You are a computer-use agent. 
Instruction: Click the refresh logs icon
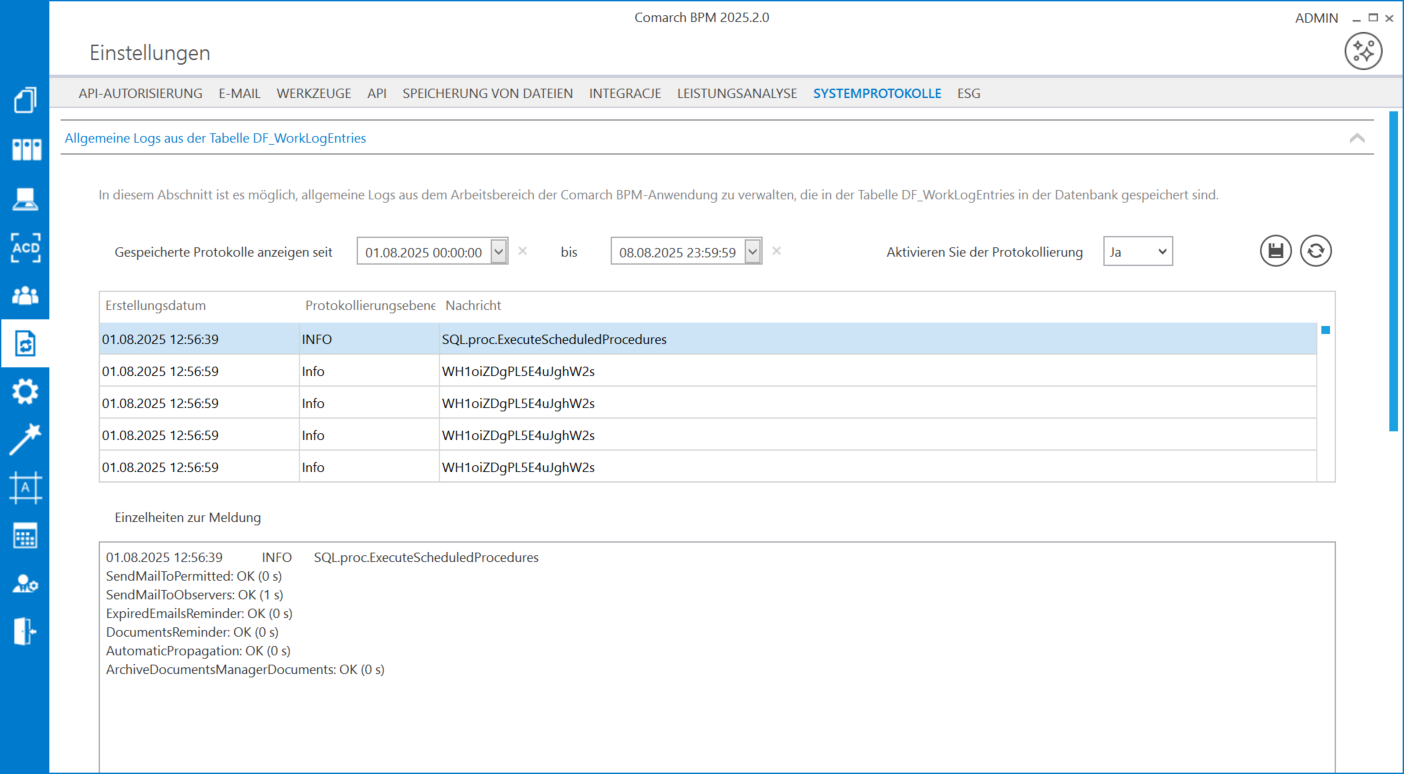[x=1316, y=251]
